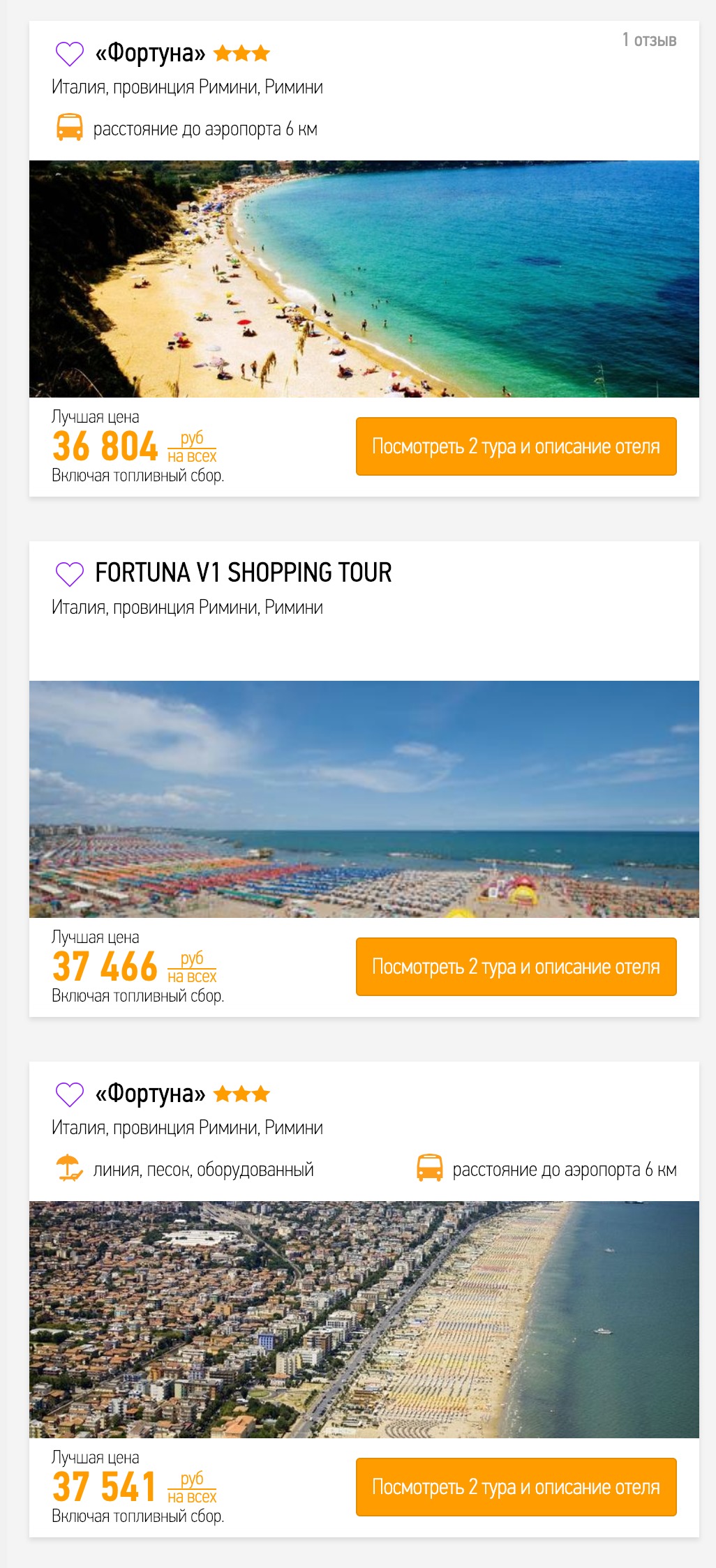This screenshot has height=1568, width=716.
Task: Open turquoise bay beach photo
Action: click(364, 279)
